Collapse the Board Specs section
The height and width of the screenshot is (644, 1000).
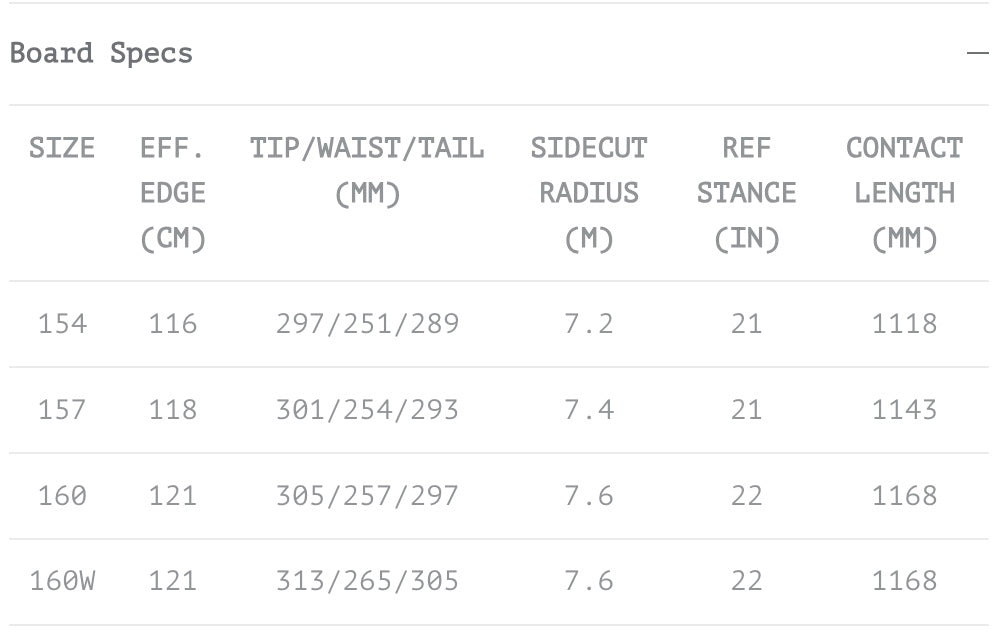(x=977, y=53)
